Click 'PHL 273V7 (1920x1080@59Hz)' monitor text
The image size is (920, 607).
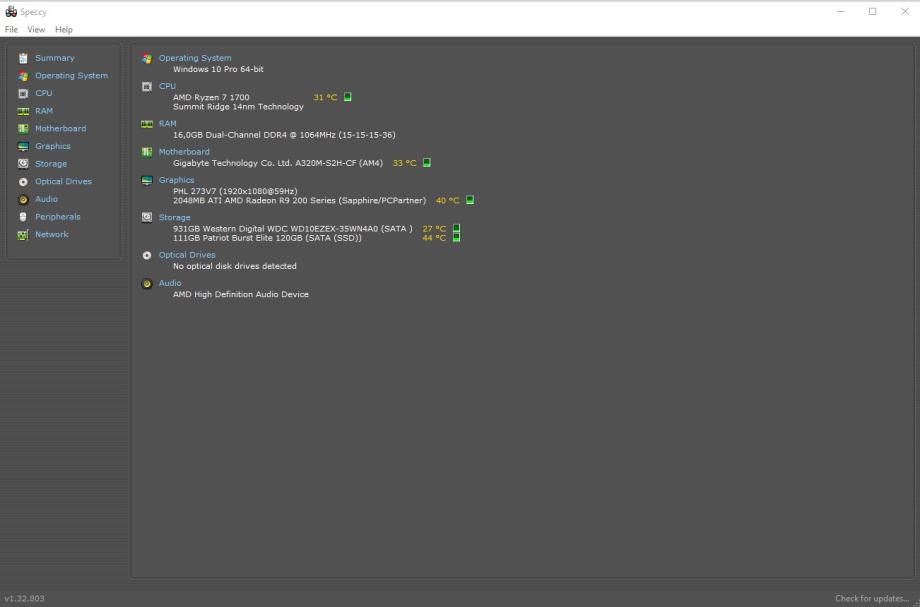point(235,191)
